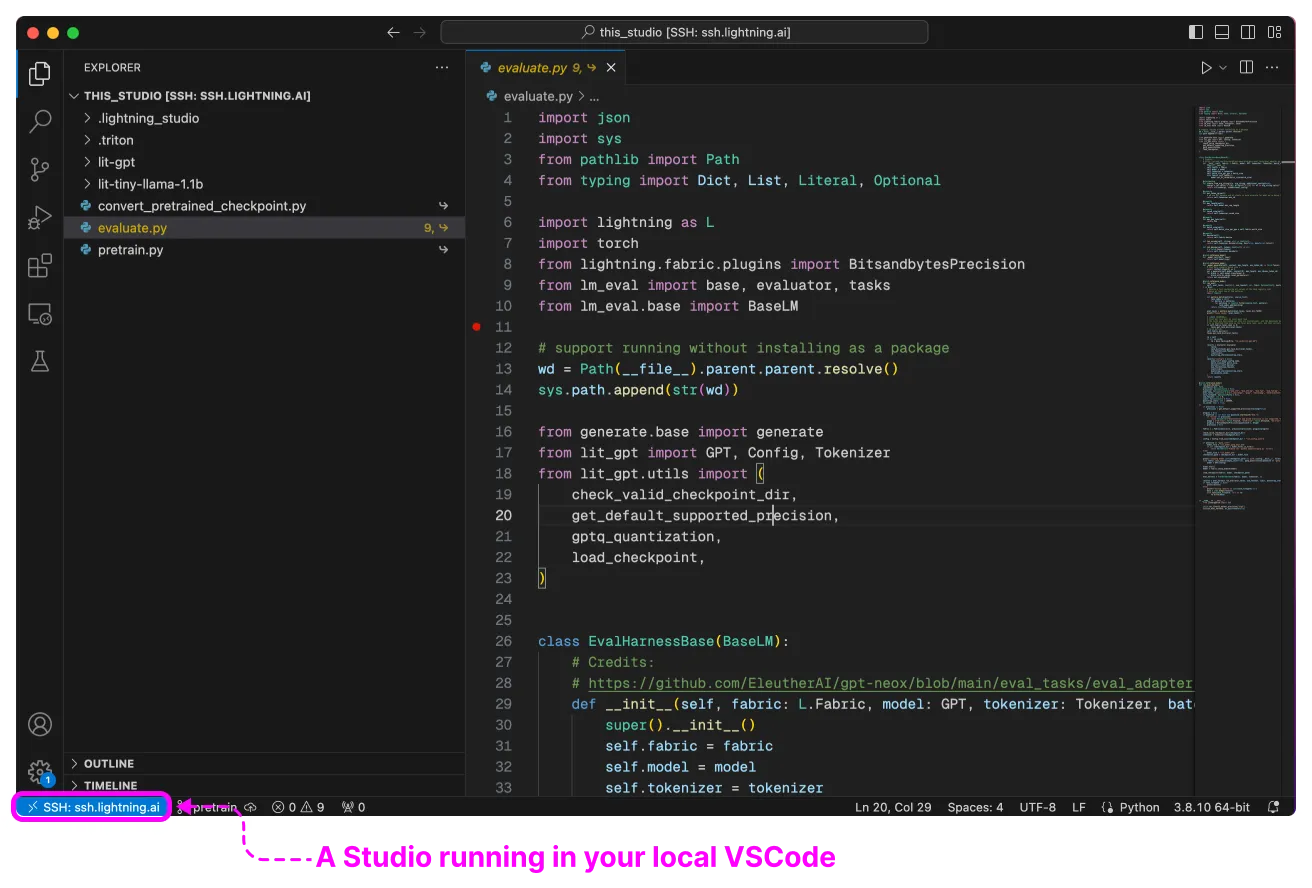Expand the lit-tiny-llama-1.1b folder

tap(265, 184)
